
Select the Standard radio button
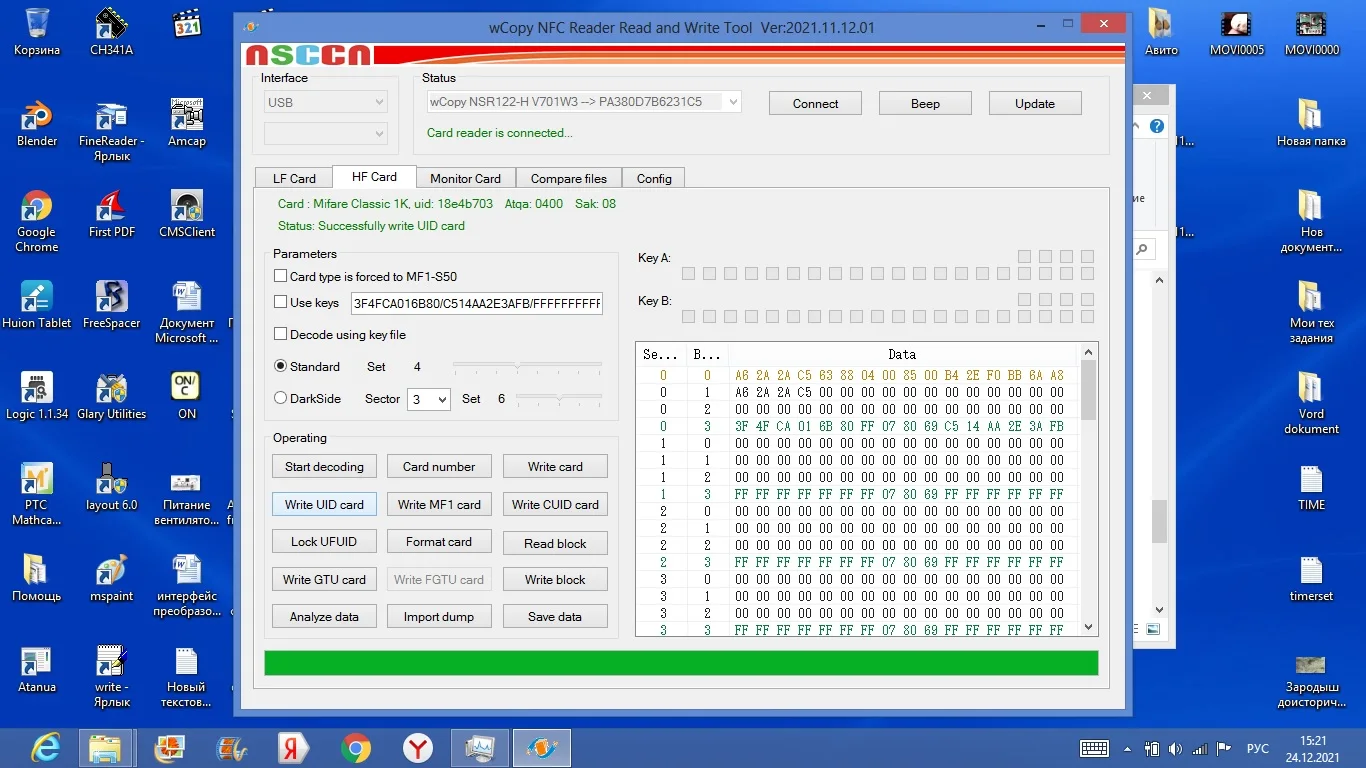pos(281,366)
